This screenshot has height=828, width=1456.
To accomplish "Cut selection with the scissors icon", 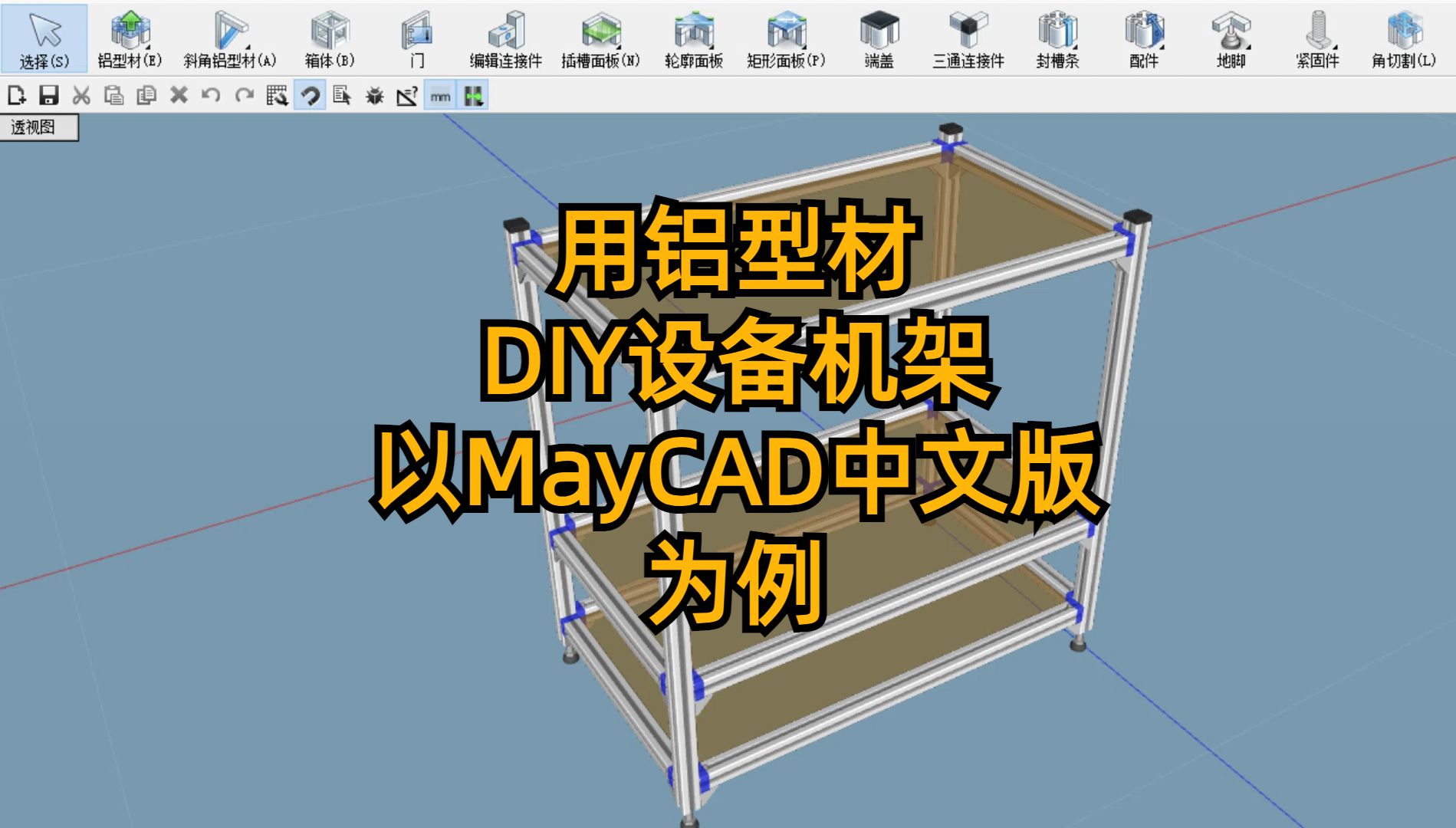I will point(81,96).
